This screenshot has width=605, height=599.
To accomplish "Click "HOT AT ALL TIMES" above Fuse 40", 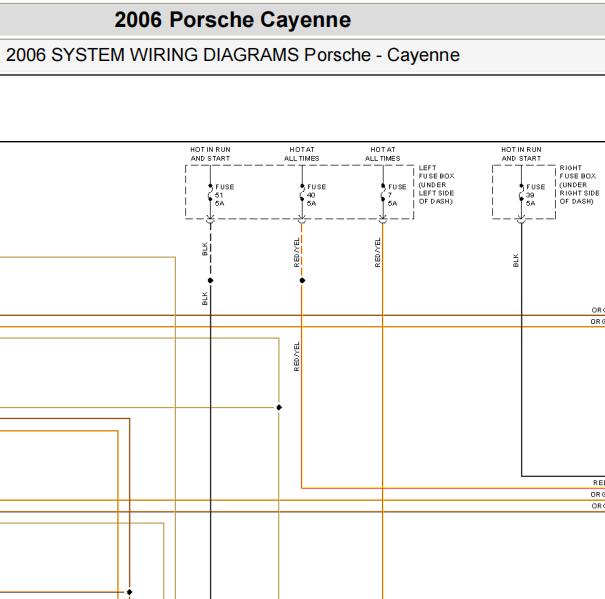I will (x=302, y=154).
